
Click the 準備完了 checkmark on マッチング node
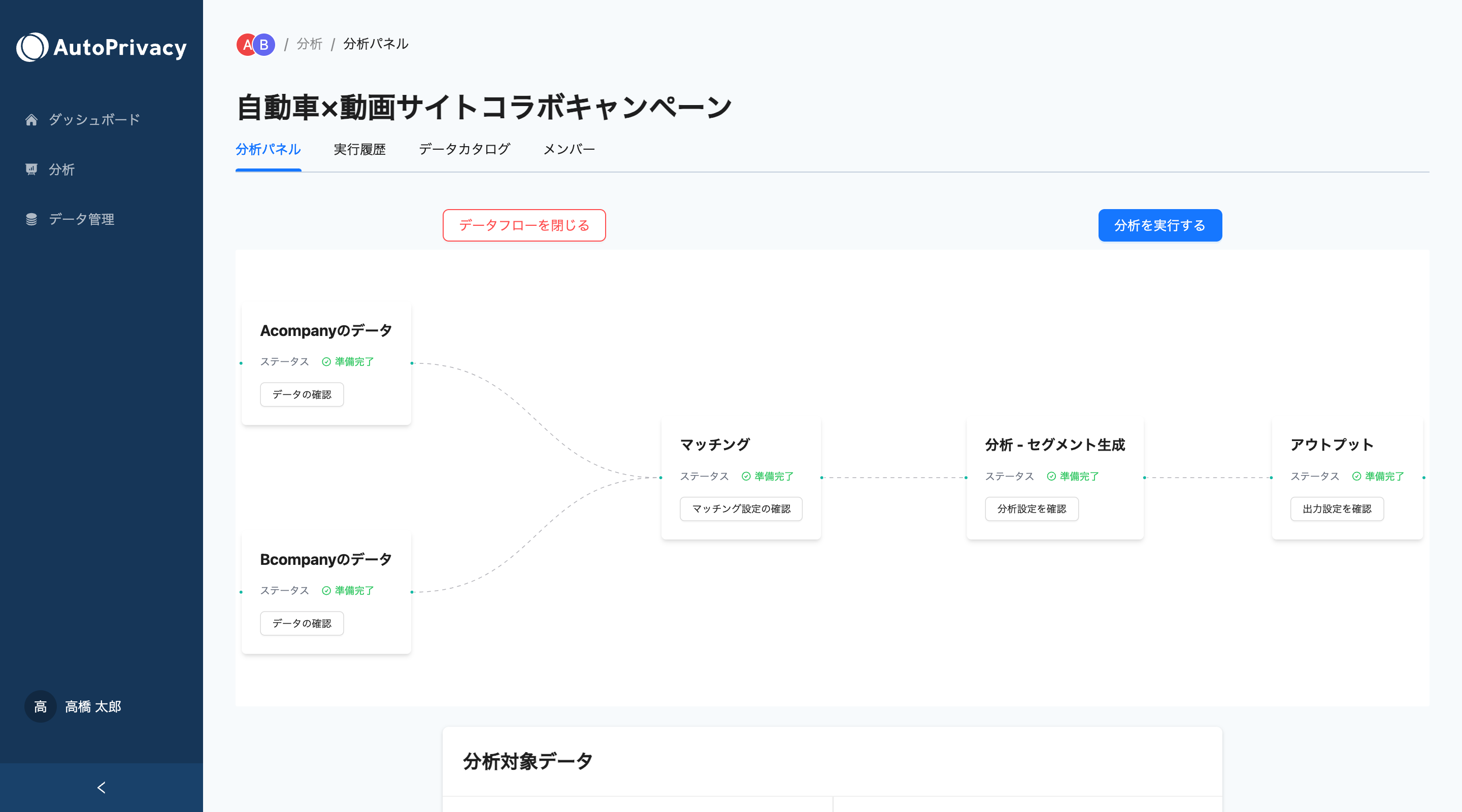pos(745,476)
